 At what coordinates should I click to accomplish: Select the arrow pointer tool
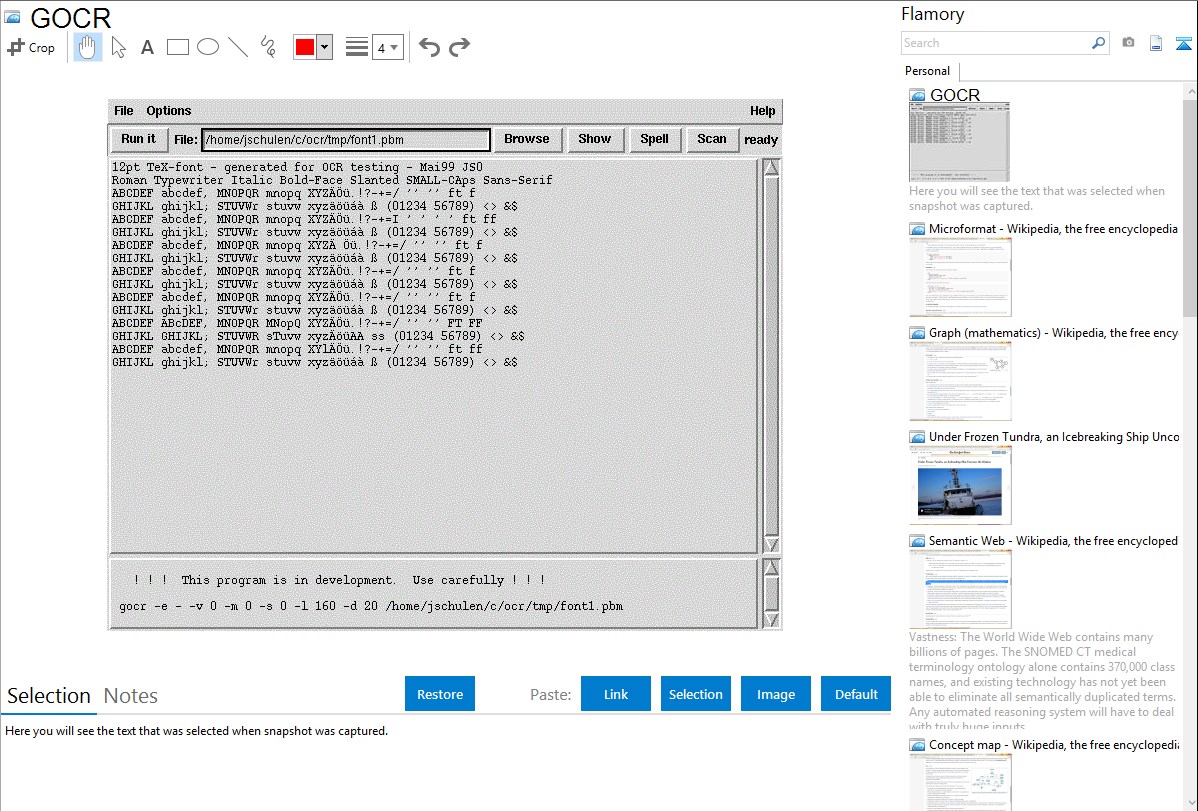tap(118, 47)
